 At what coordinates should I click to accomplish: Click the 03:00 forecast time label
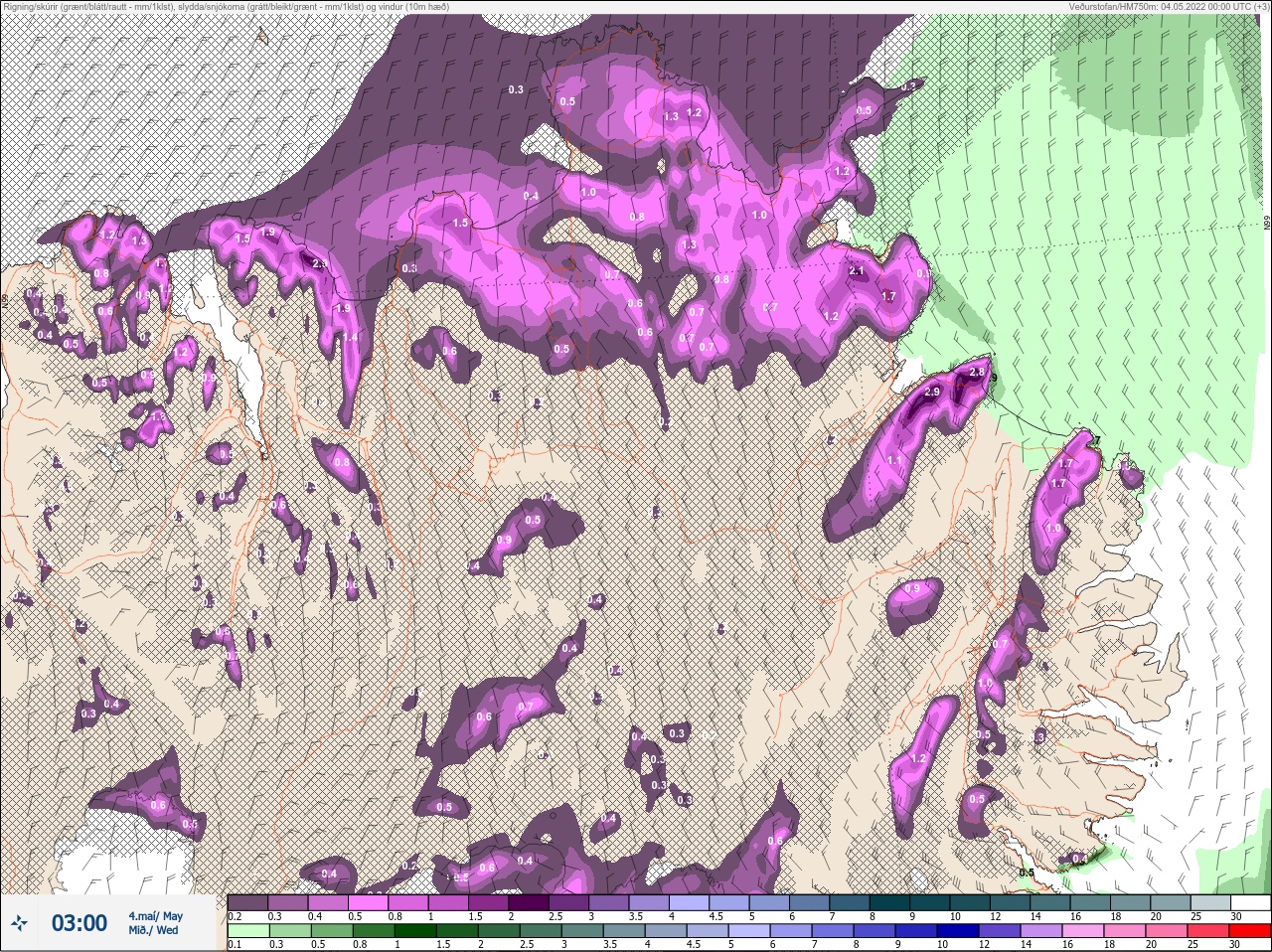(79, 923)
